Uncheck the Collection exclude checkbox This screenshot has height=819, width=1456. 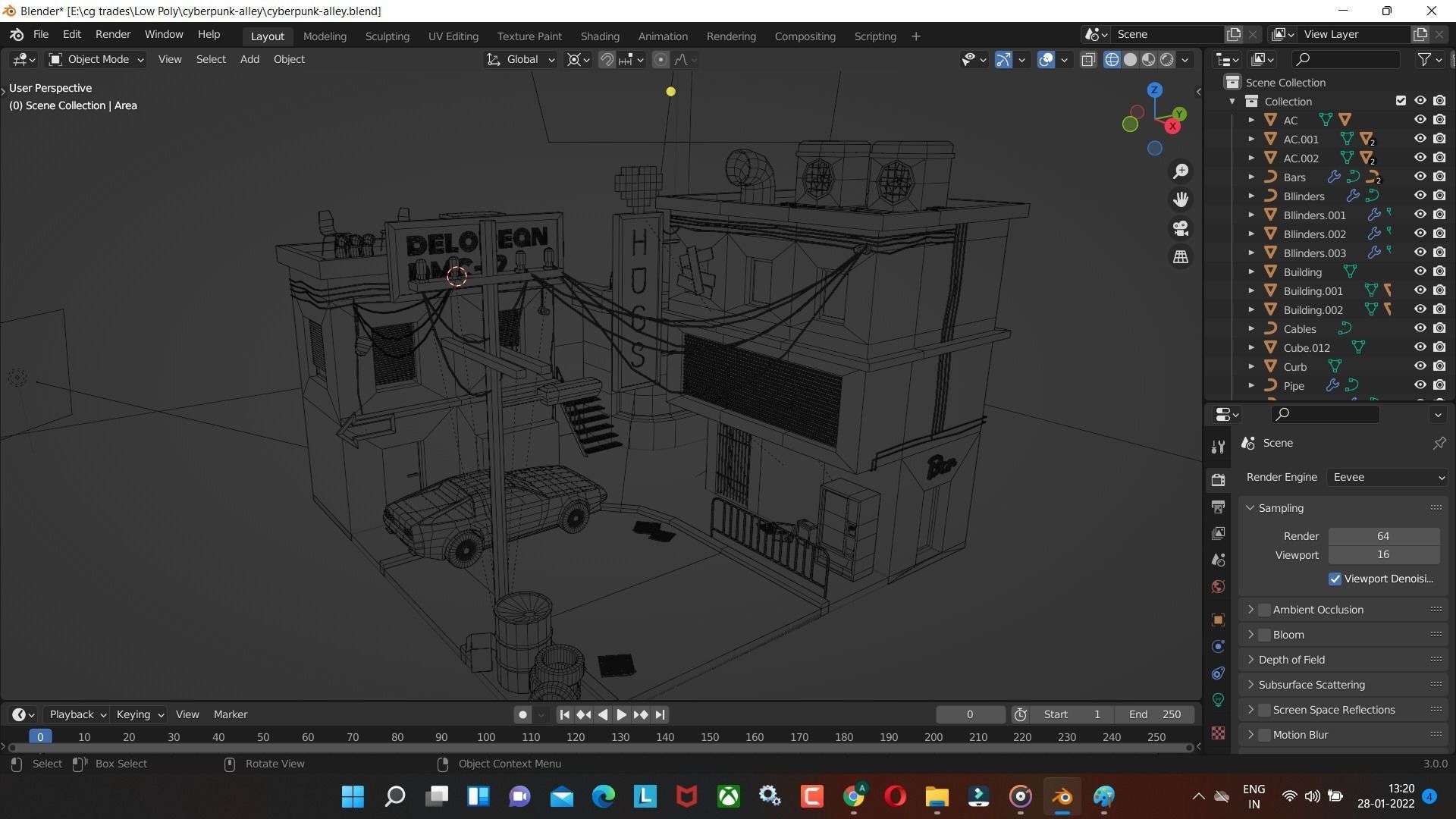click(1401, 101)
